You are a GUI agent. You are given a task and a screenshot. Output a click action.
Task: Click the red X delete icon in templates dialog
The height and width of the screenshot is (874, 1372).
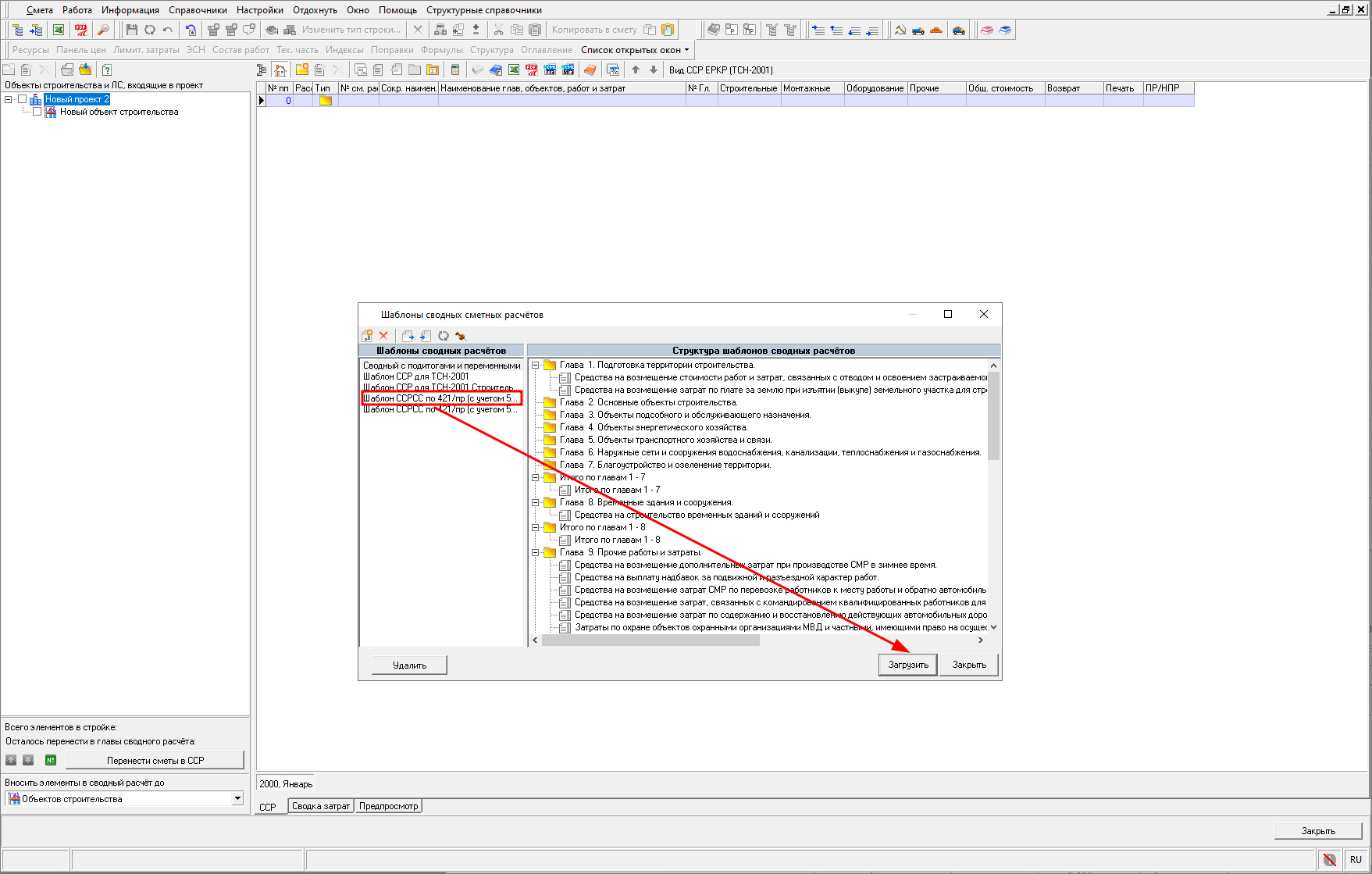383,336
